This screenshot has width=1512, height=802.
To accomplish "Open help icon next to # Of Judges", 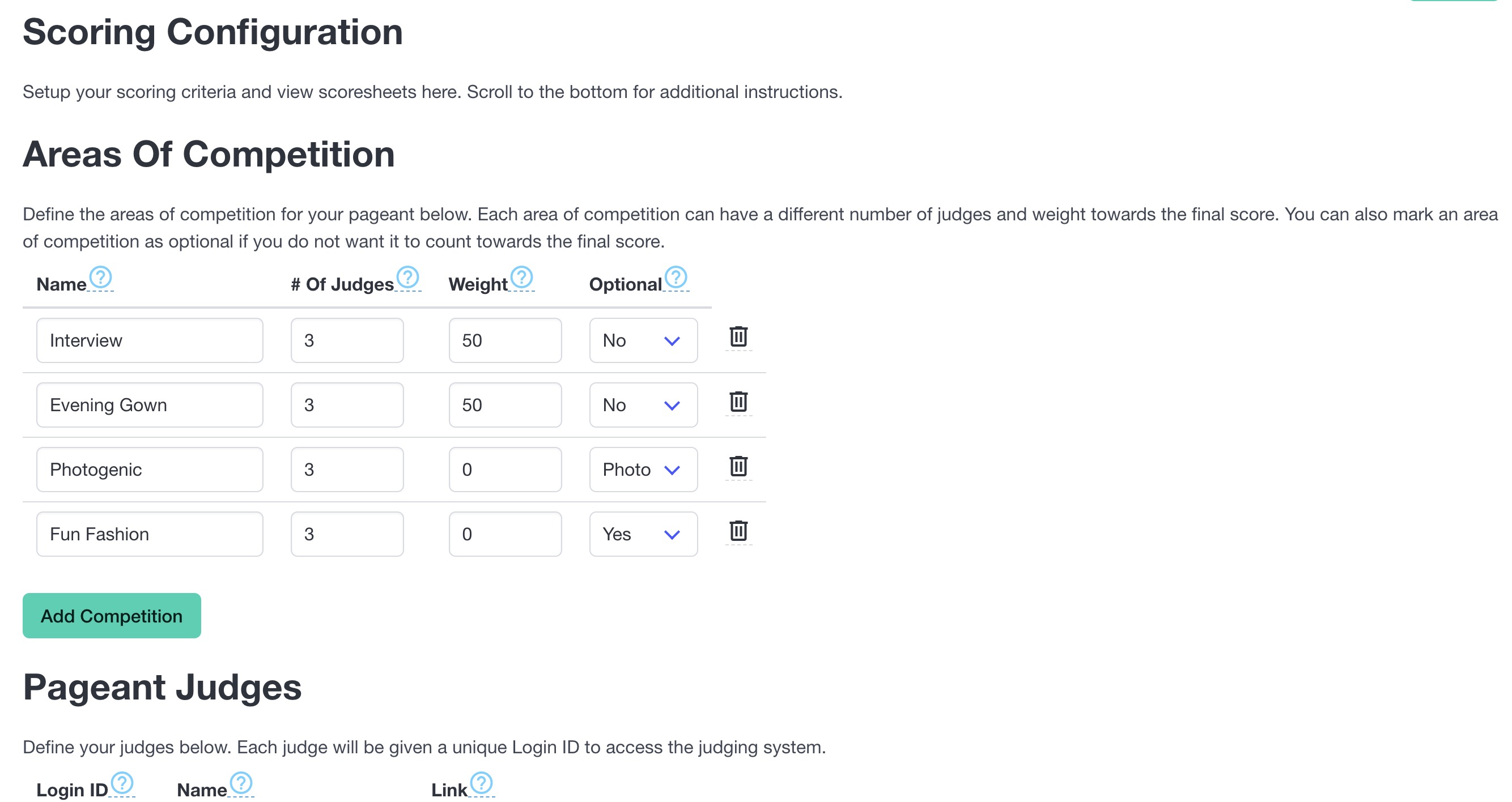I will tap(407, 277).
